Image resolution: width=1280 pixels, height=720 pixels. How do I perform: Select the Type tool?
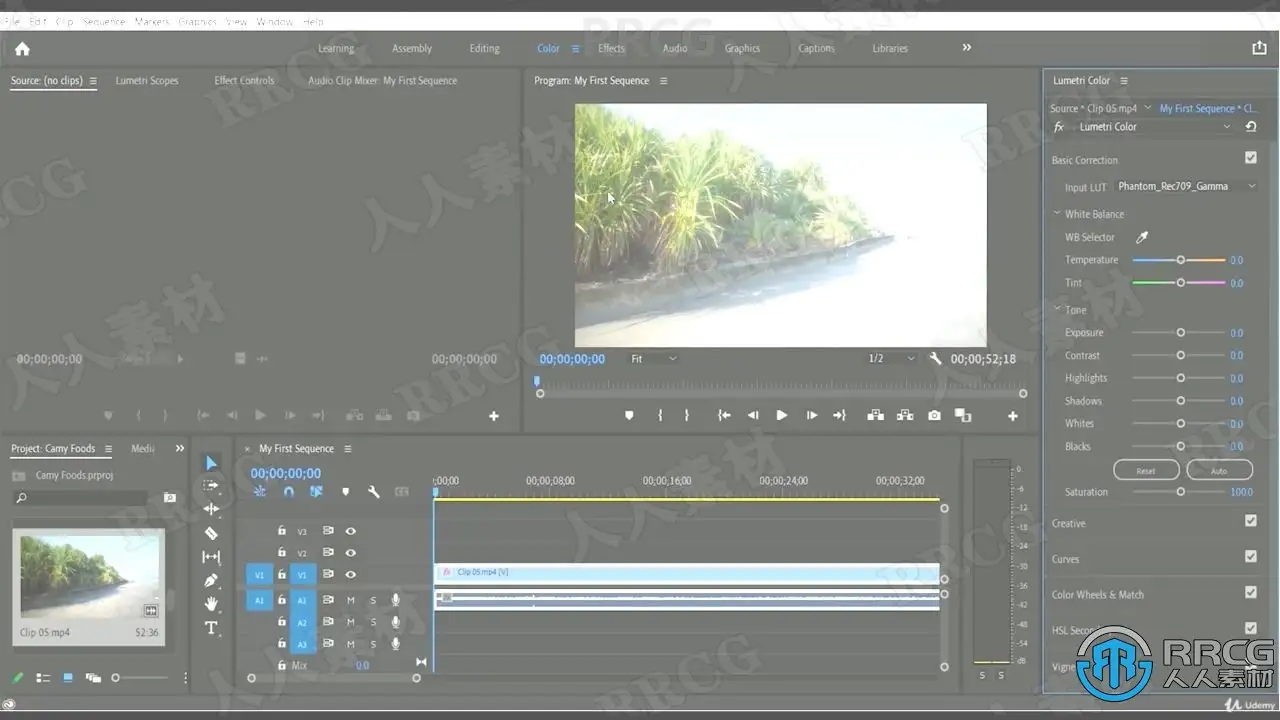tap(211, 628)
